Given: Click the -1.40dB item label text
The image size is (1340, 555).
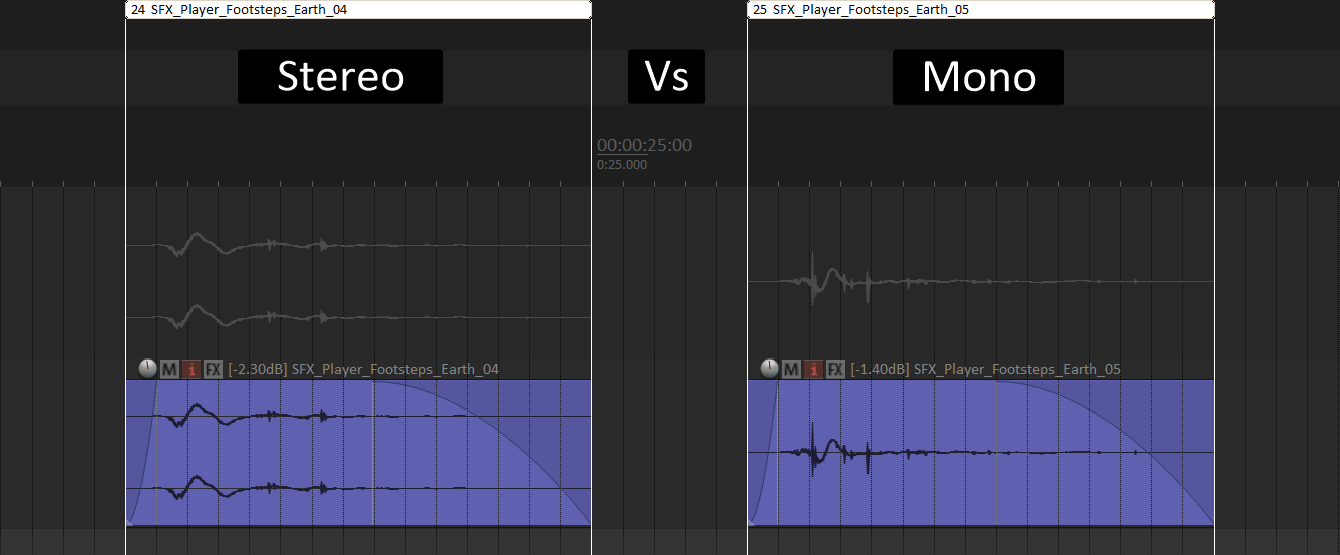Looking at the screenshot, I should 880,370.
